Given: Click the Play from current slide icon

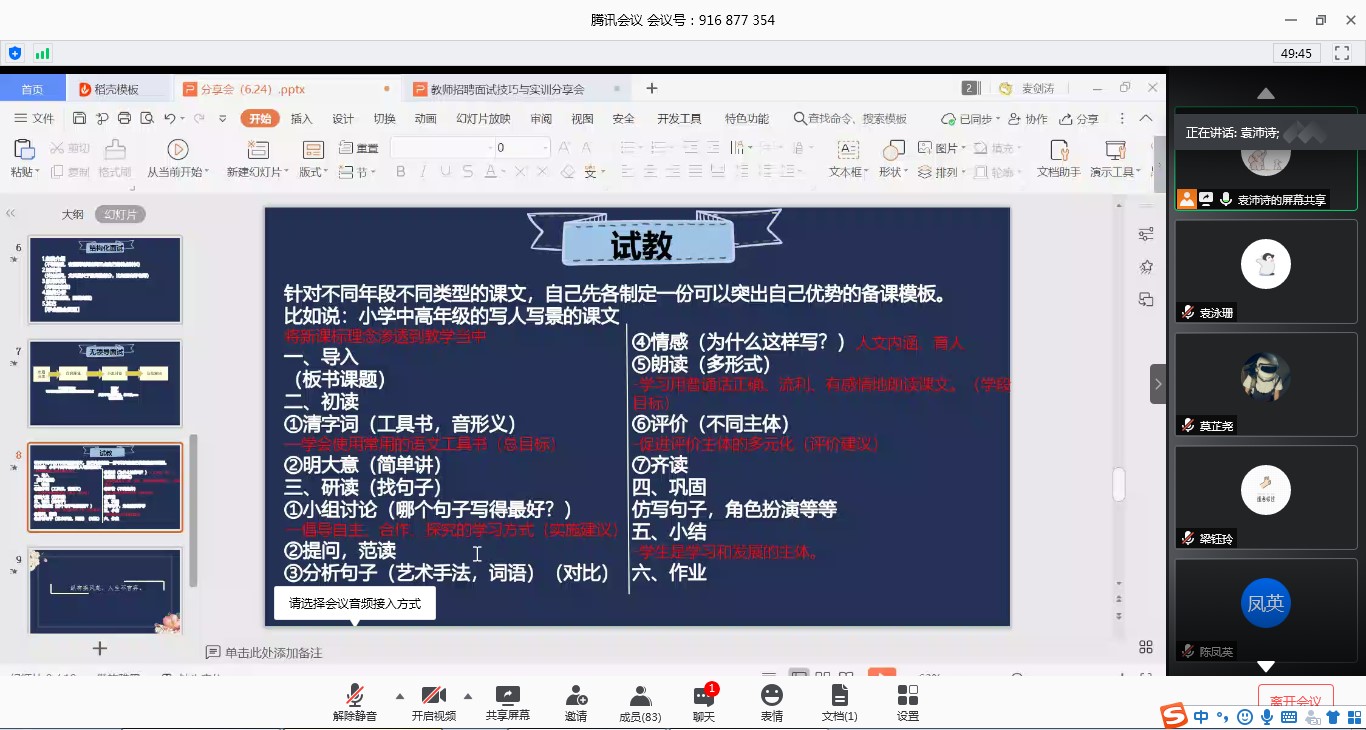Looking at the screenshot, I should tap(178, 150).
